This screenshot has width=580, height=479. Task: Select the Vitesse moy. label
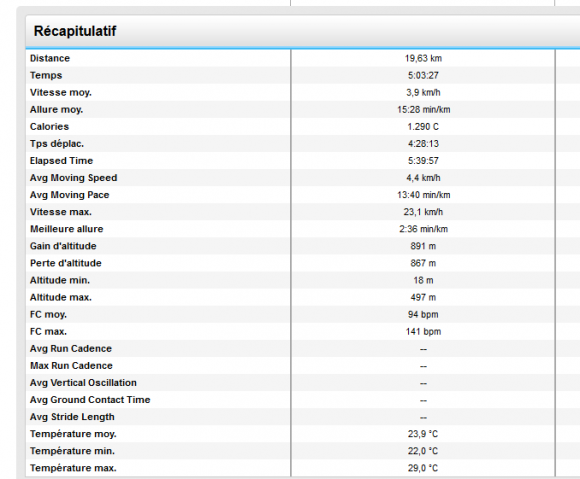point(61,92)
